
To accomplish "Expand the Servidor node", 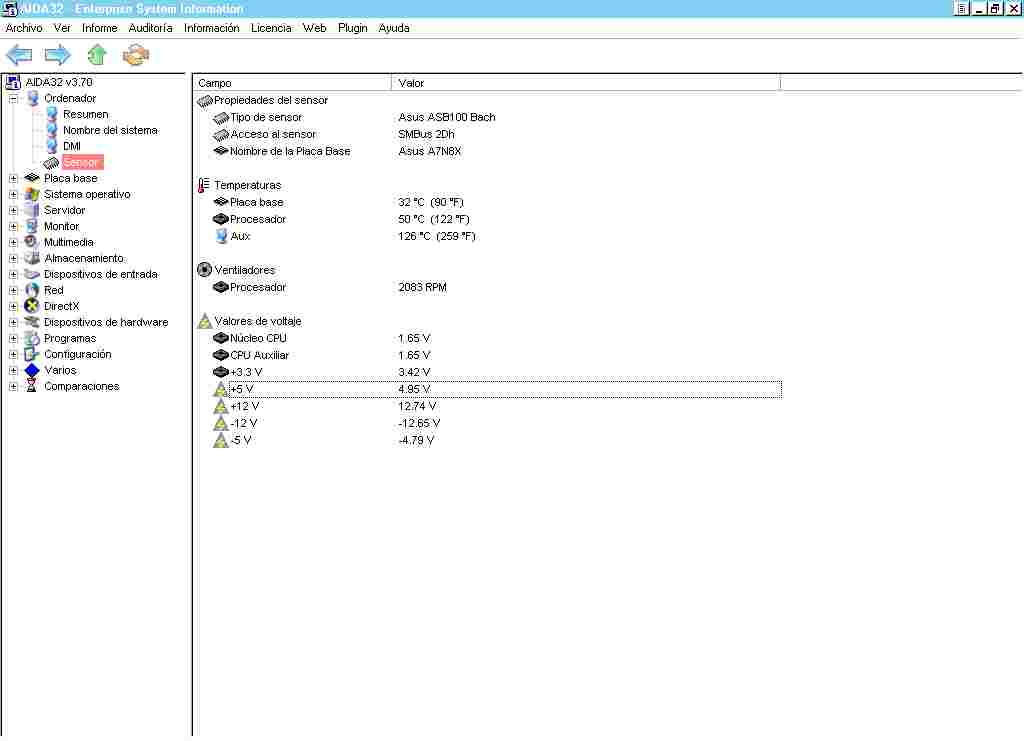I will 13,210.
